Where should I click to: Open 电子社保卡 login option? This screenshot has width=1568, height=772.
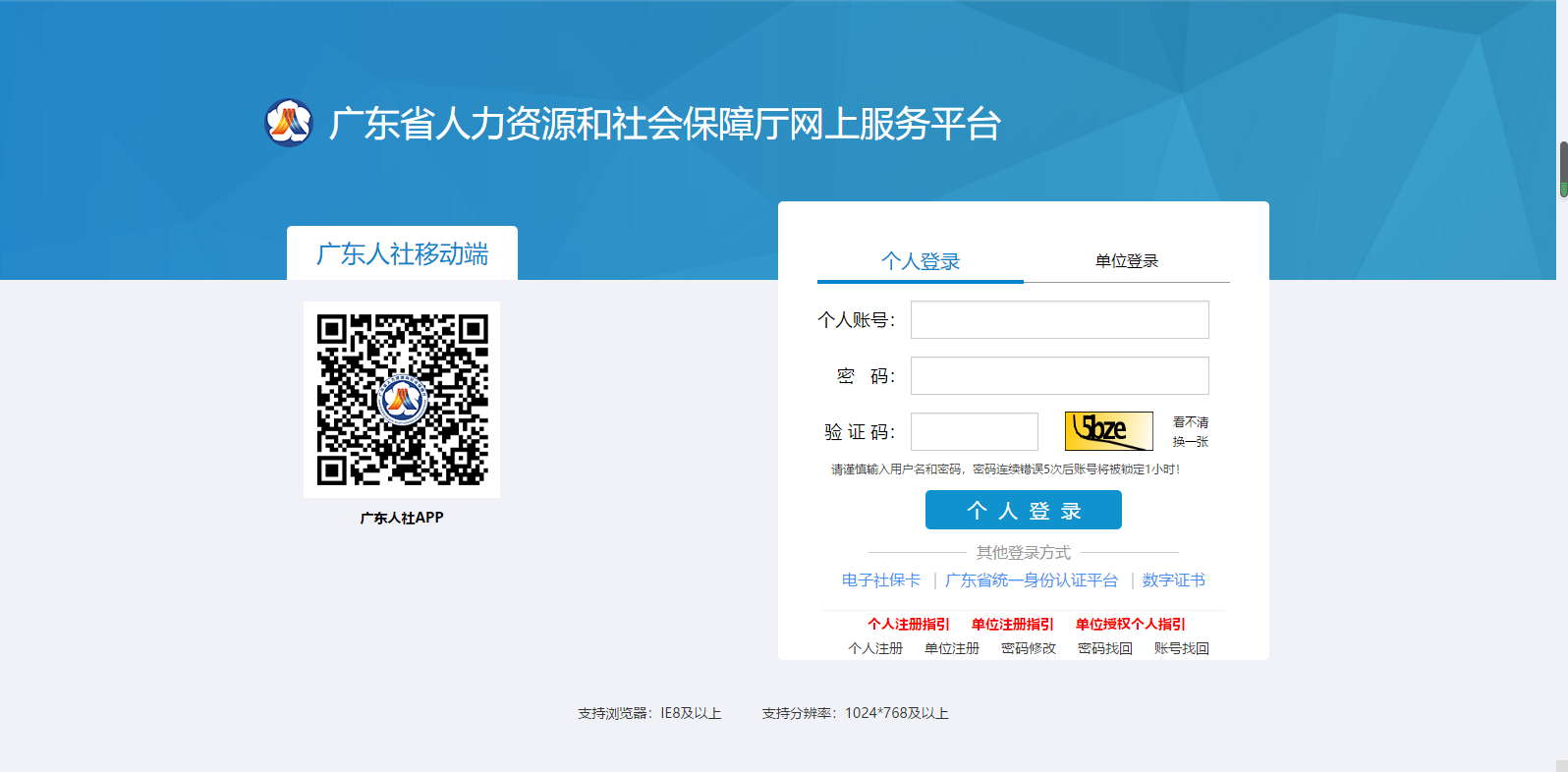[881, 580]
